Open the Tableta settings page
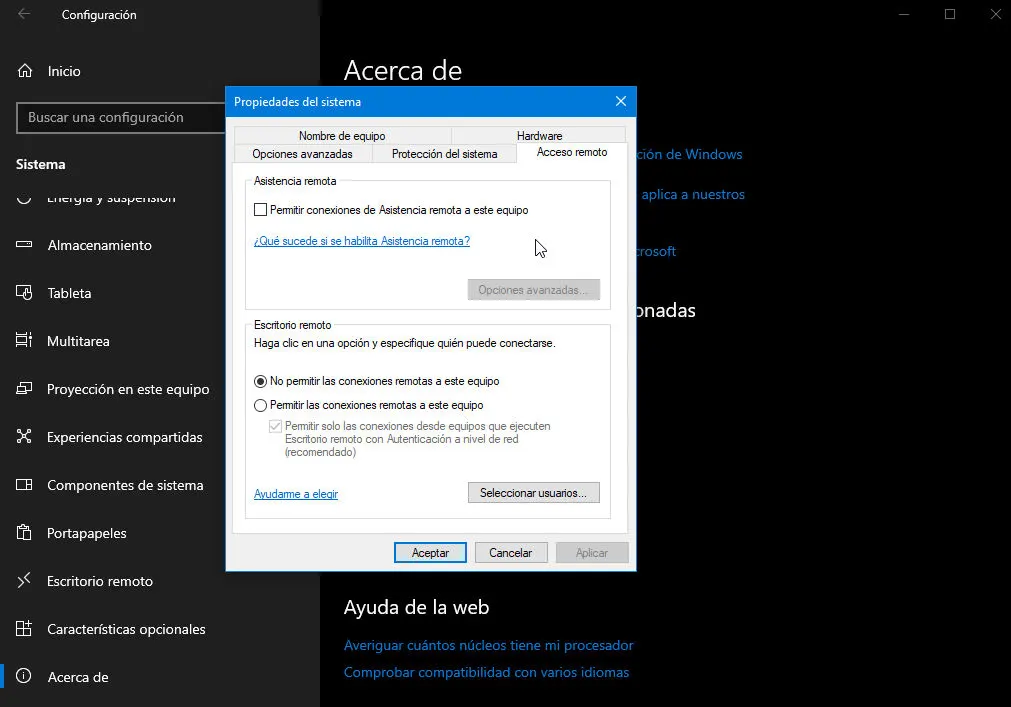The image size is (1011, 707). click(160, 293)
